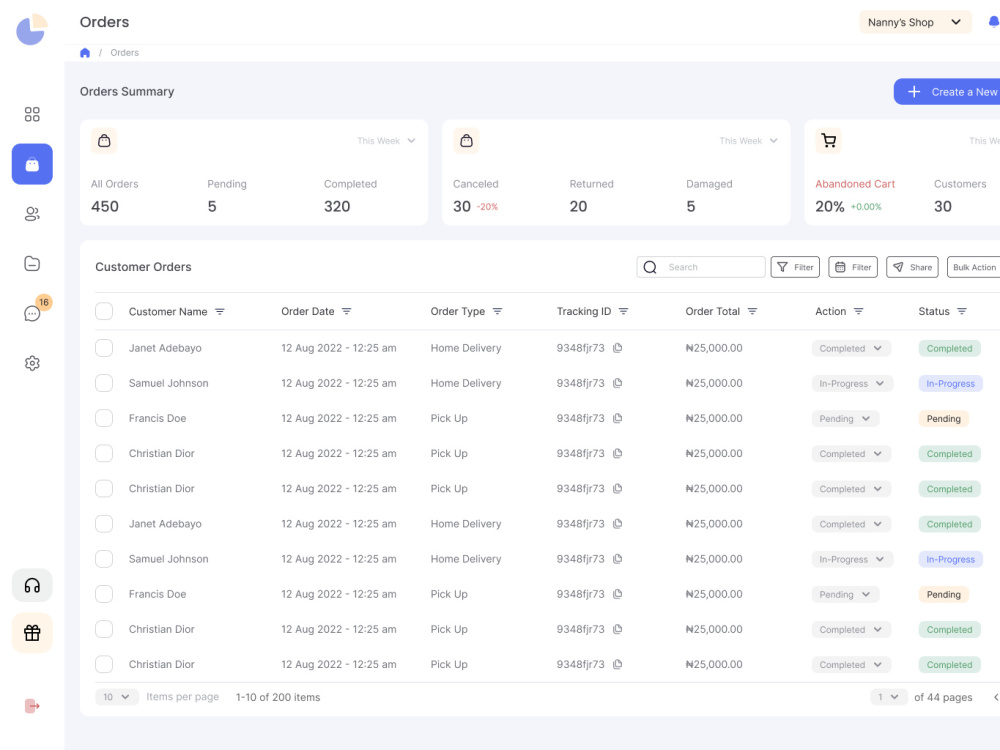
Task: Open This Week dropdown in Canceled card
Action: click(x=748, y=141)
